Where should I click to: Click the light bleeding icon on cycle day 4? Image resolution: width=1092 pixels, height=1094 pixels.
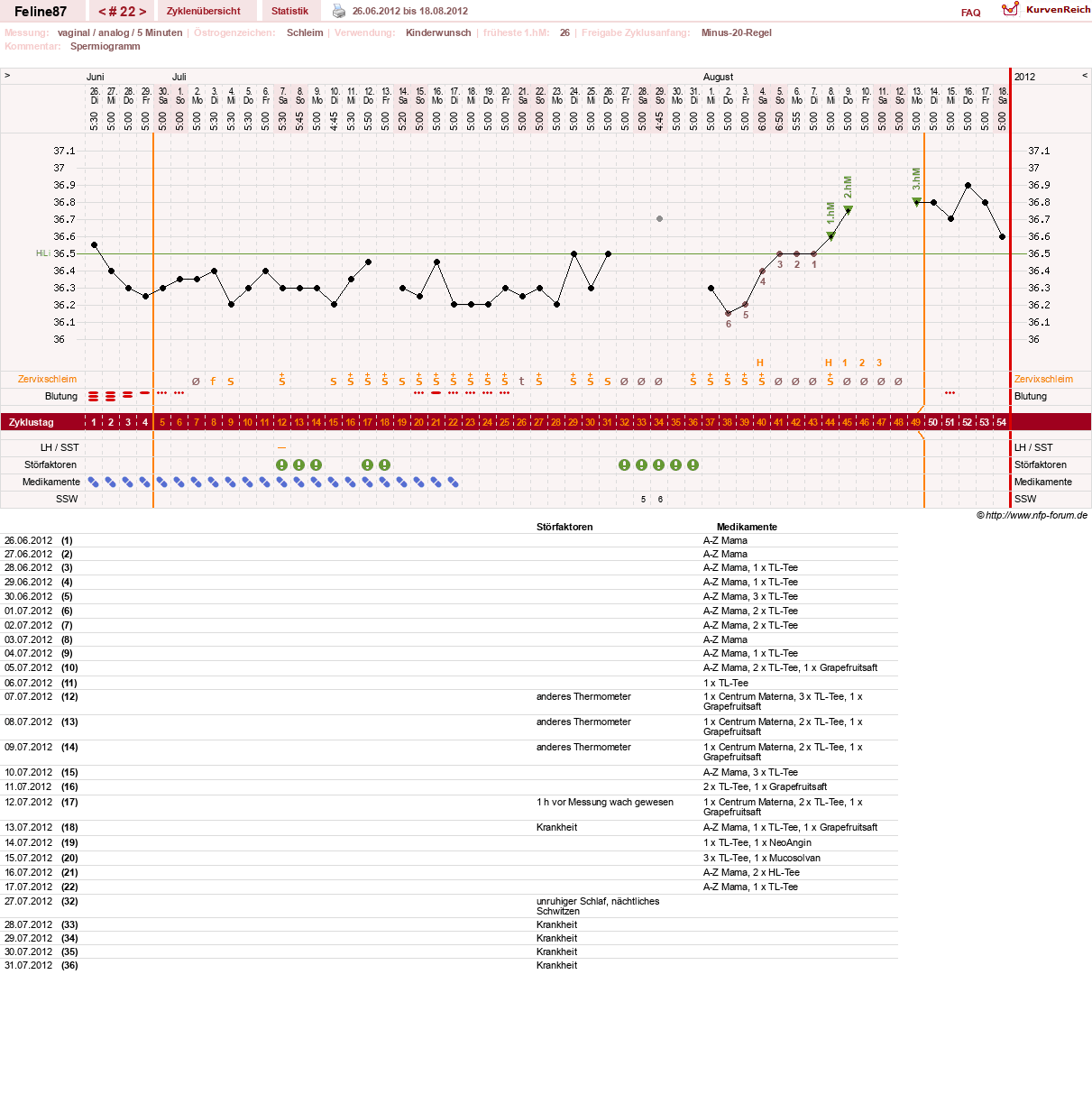(145, 393)
